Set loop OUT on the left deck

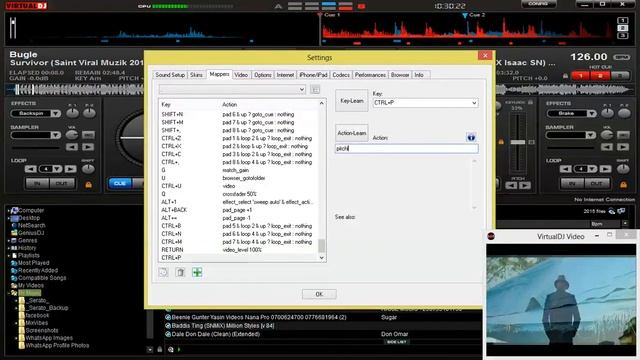coord(62,184)
